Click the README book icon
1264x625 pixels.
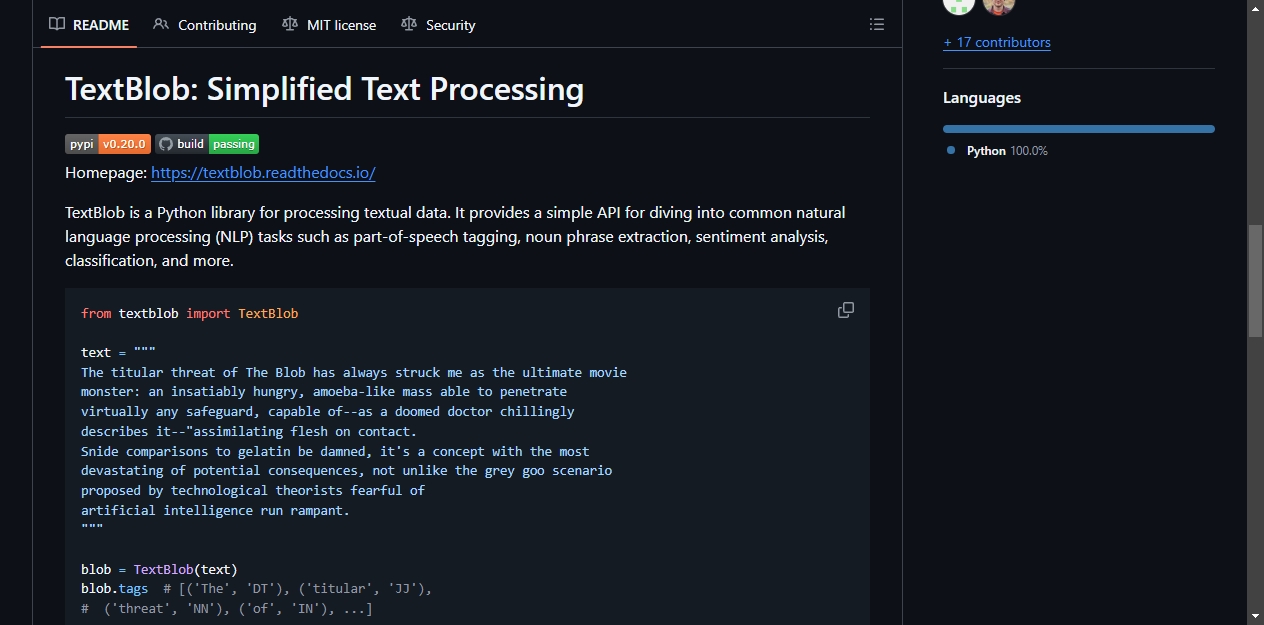point(57,24)
